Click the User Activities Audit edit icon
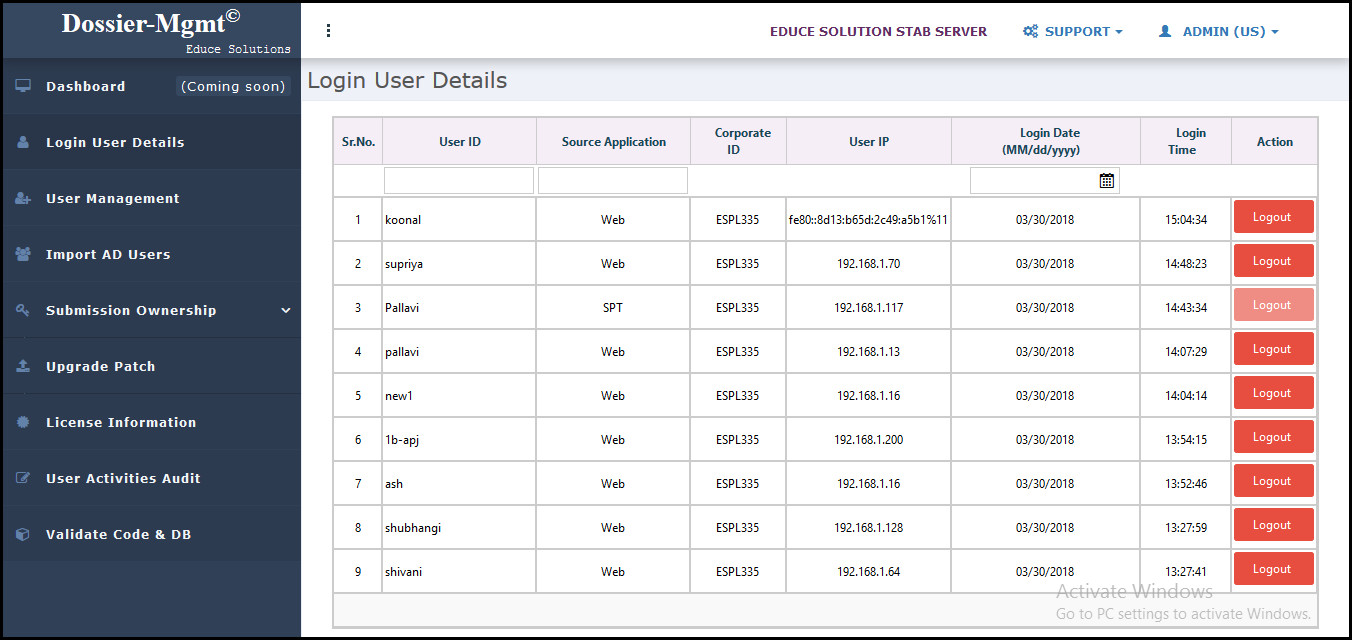The image size is (1352, 640). [23, 478]
